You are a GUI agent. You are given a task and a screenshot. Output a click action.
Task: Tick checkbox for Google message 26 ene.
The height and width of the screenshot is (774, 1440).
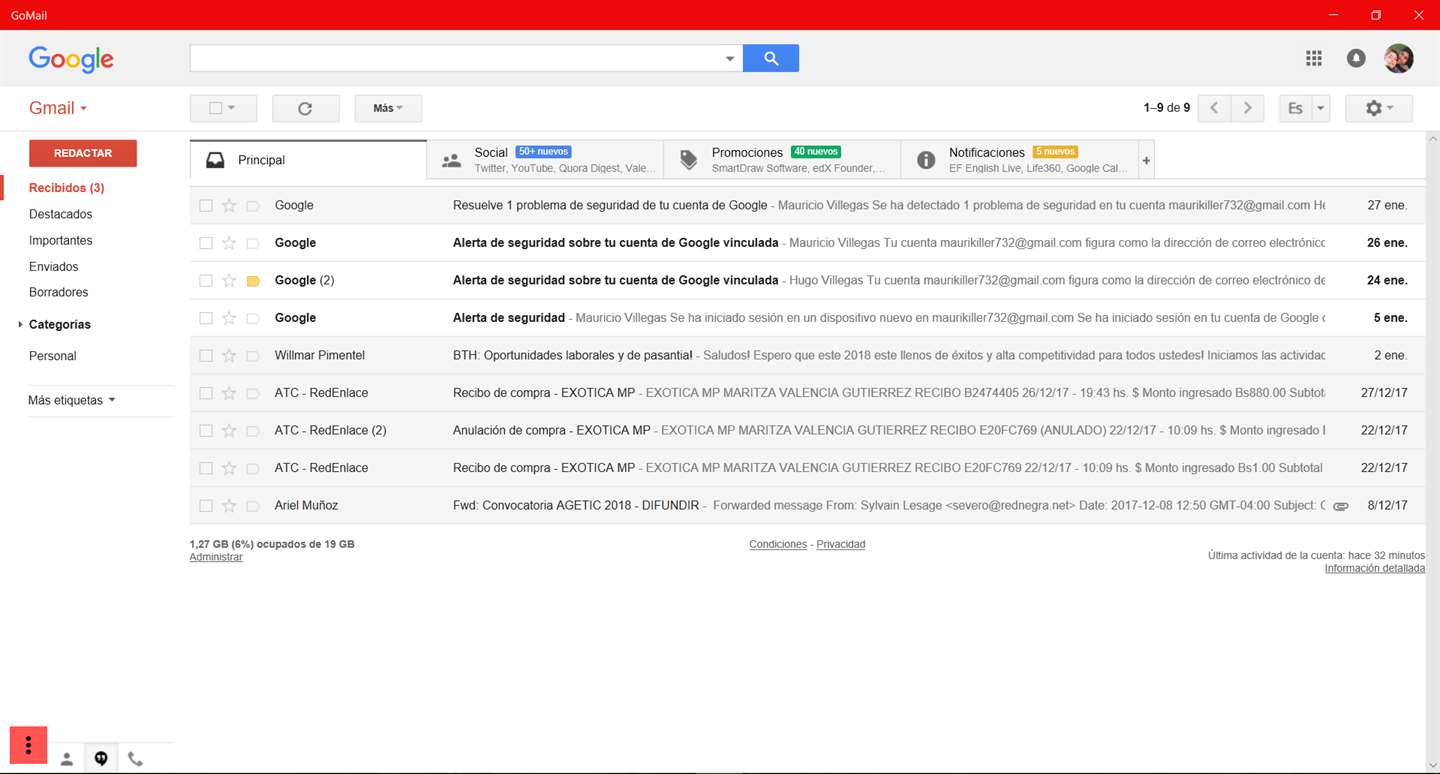pyautogui.click(x=205, y=243)
